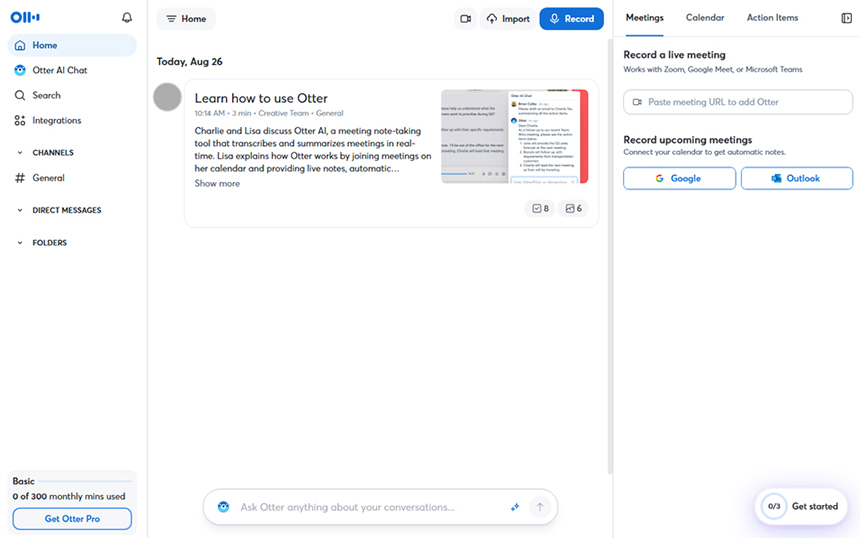Go to Home in sidebar
This screenshot has height=538, width=860.
click(x=72, y=45)
